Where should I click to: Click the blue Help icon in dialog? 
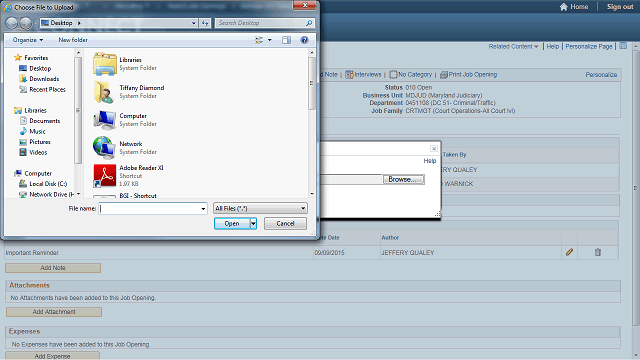(x=304, y=40)
